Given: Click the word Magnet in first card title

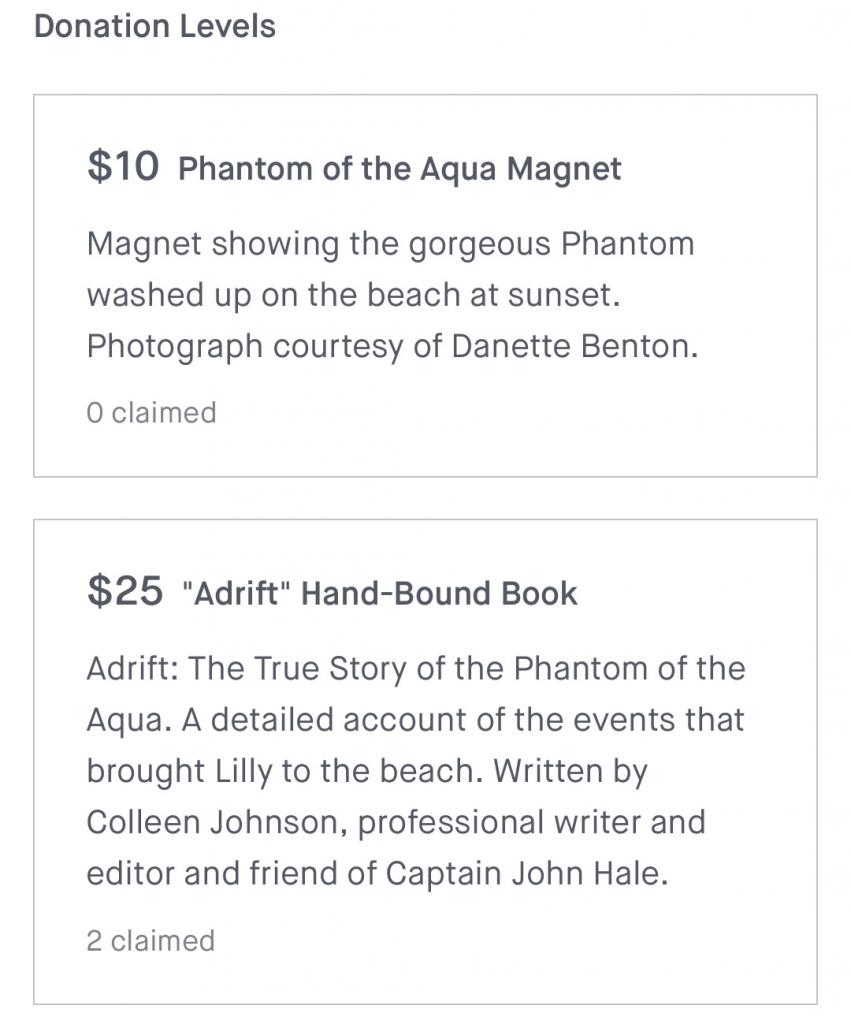Looking at the screenshot, I should pyautogui.click(x=564, y=168).
